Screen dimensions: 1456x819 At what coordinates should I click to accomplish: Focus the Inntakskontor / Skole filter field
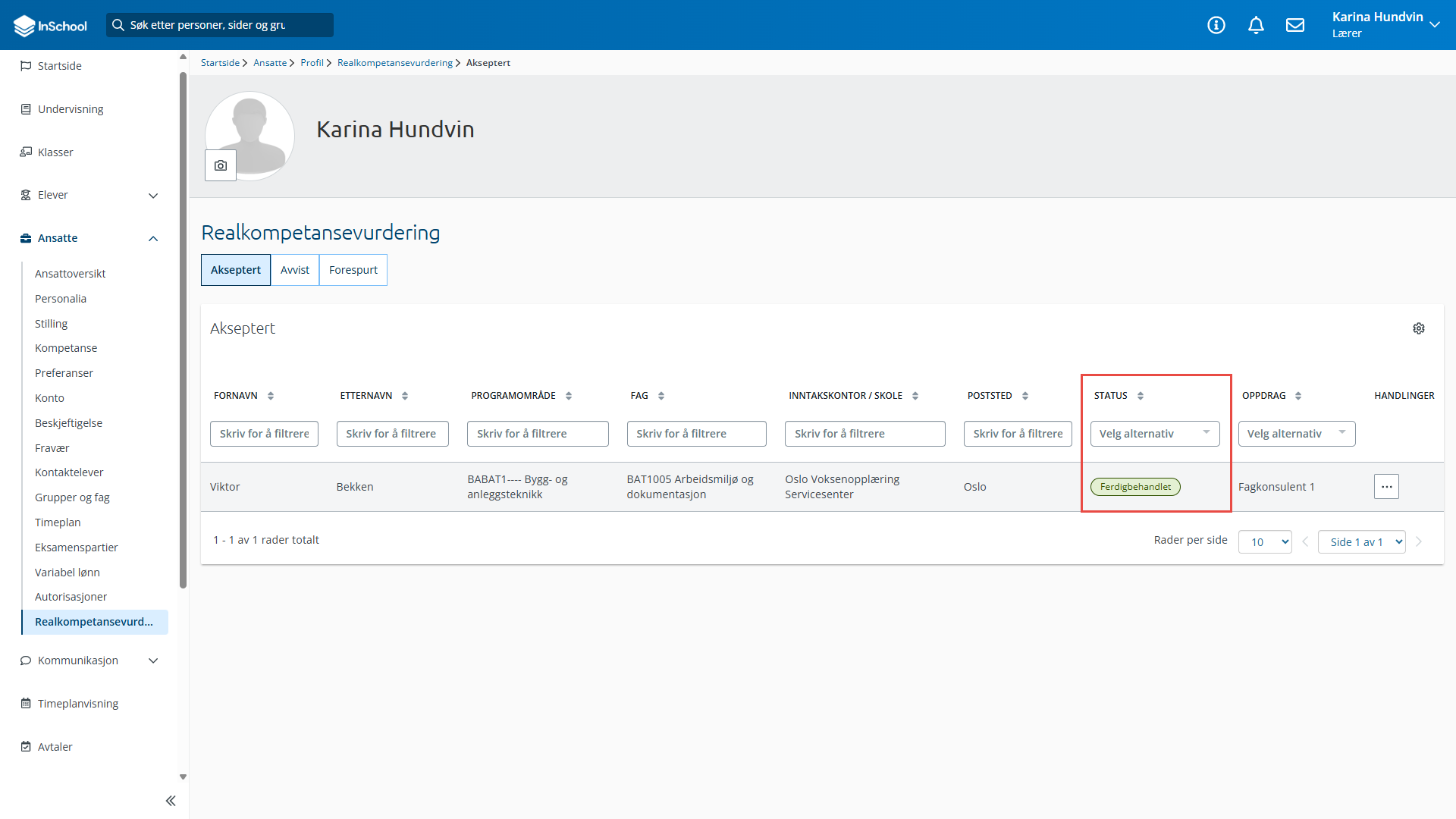coord(864,434)
